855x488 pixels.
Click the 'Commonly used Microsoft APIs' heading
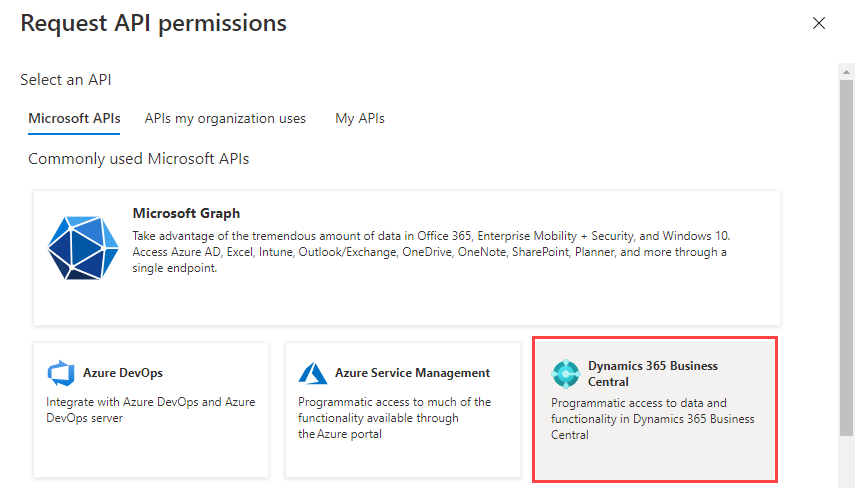click(x=139, y=159)
